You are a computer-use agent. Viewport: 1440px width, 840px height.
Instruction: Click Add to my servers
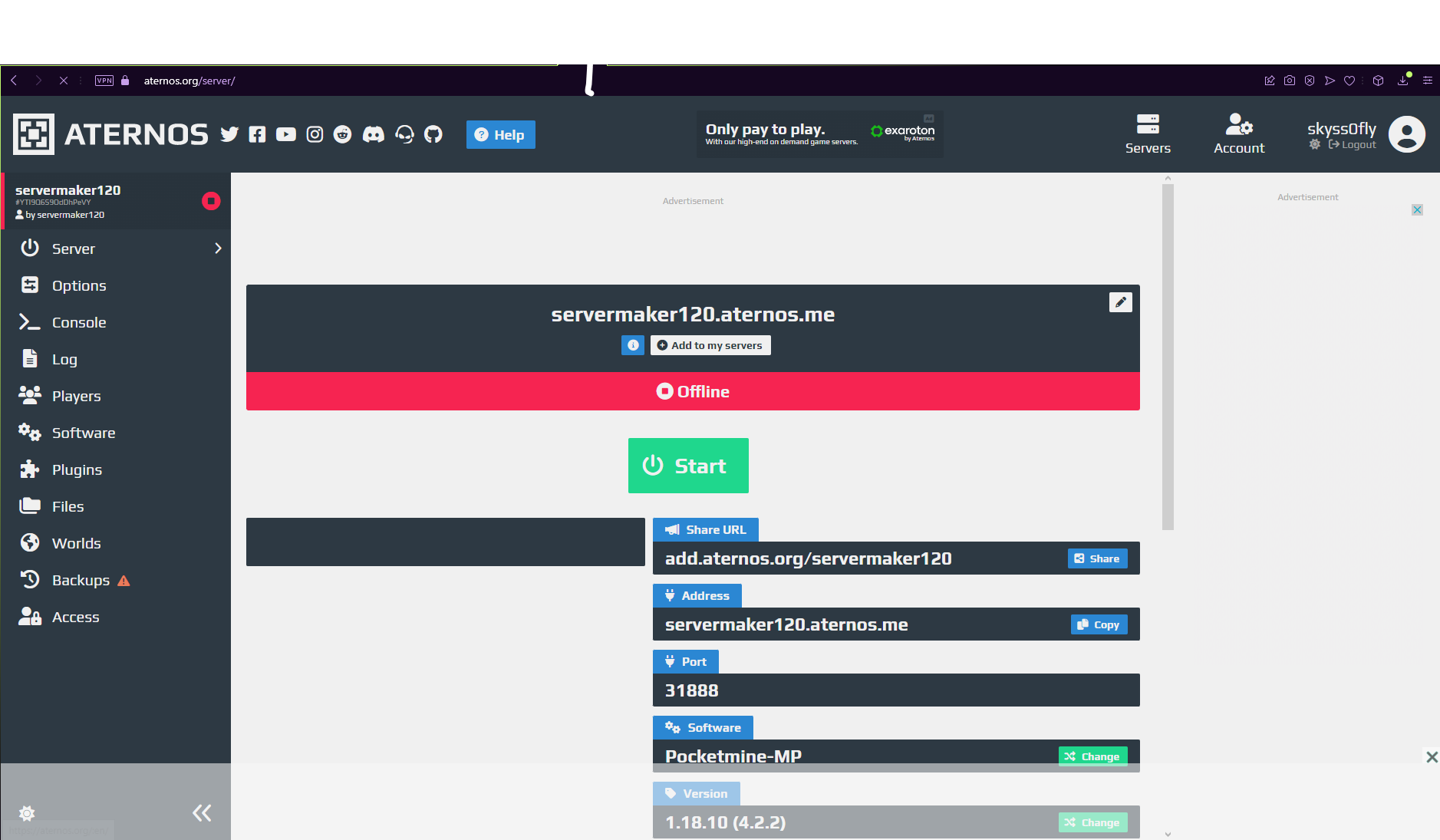710,345
